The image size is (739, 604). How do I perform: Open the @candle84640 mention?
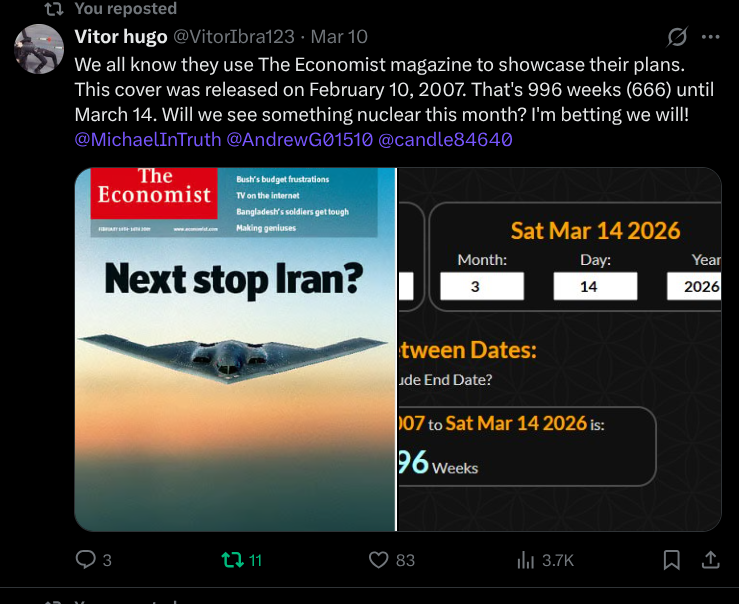coord(445,139)
